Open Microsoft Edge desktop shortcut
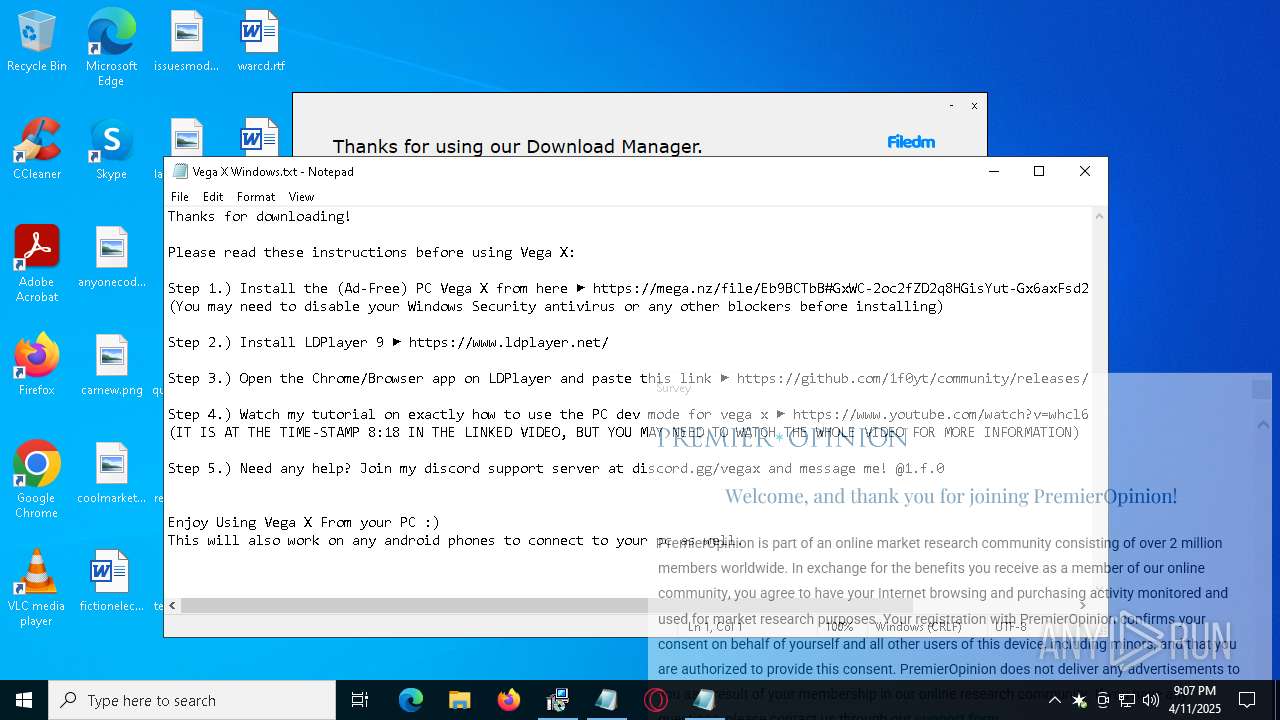 tap(111, 47)
